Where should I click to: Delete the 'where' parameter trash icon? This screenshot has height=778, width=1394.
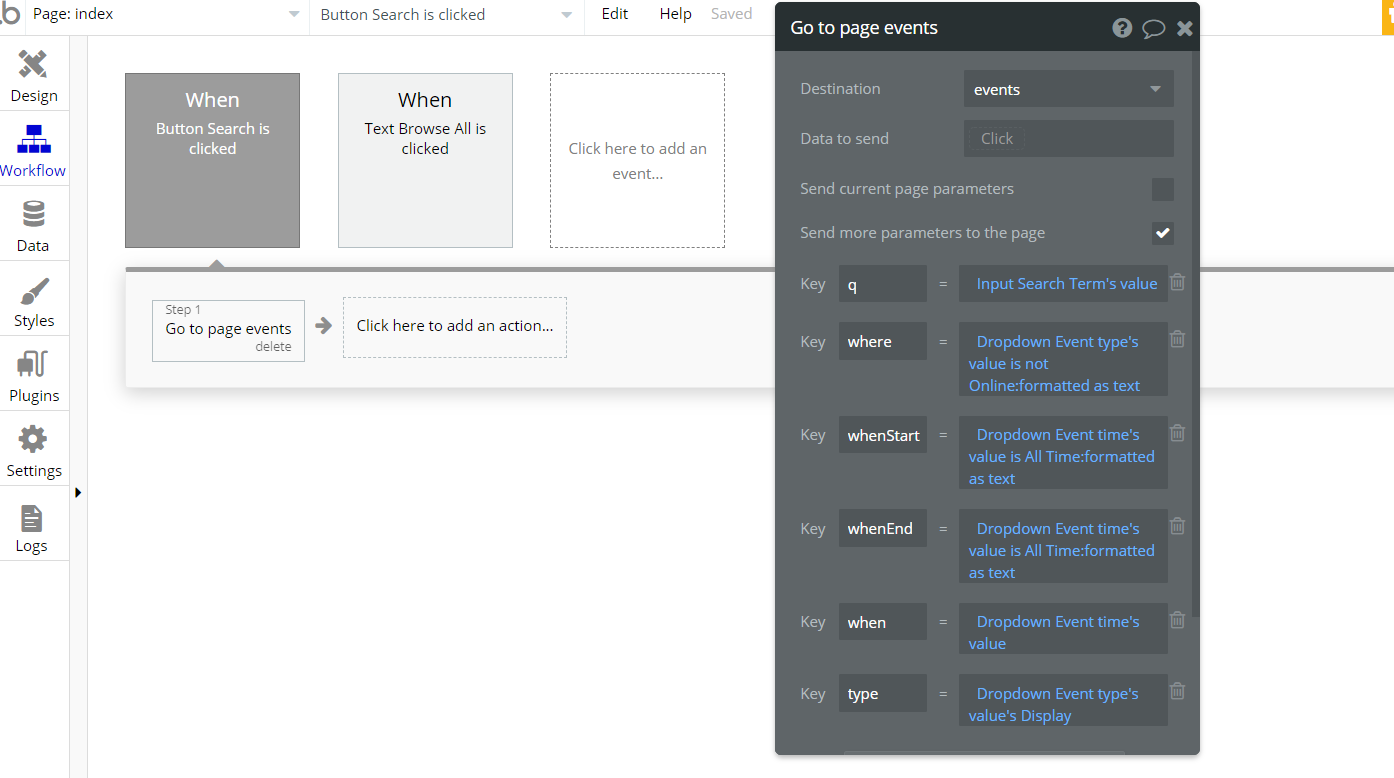(1178, 339)
